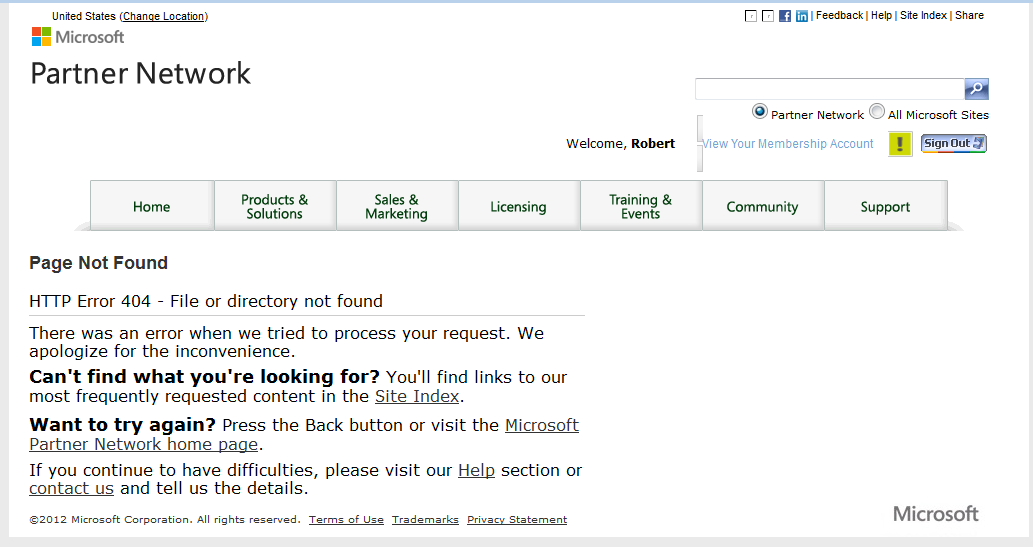Click the Change Location link

click(164, 16)
